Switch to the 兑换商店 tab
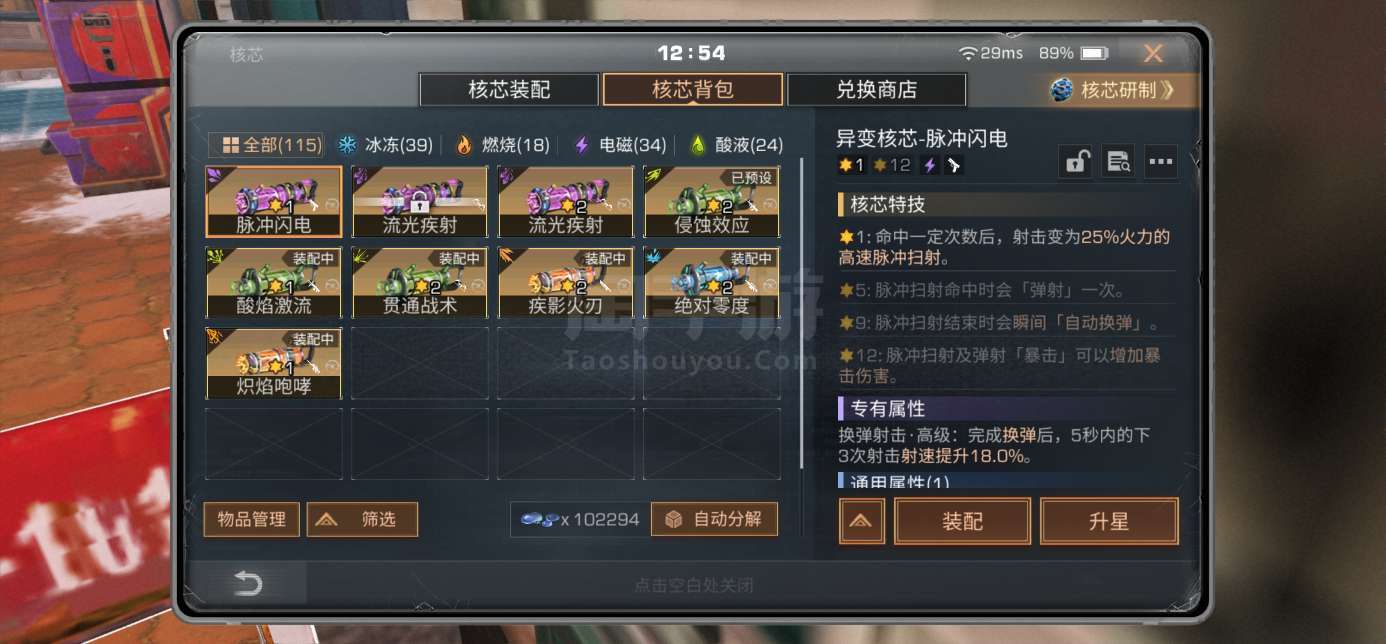1386x644 pixels. pos(876,90)
